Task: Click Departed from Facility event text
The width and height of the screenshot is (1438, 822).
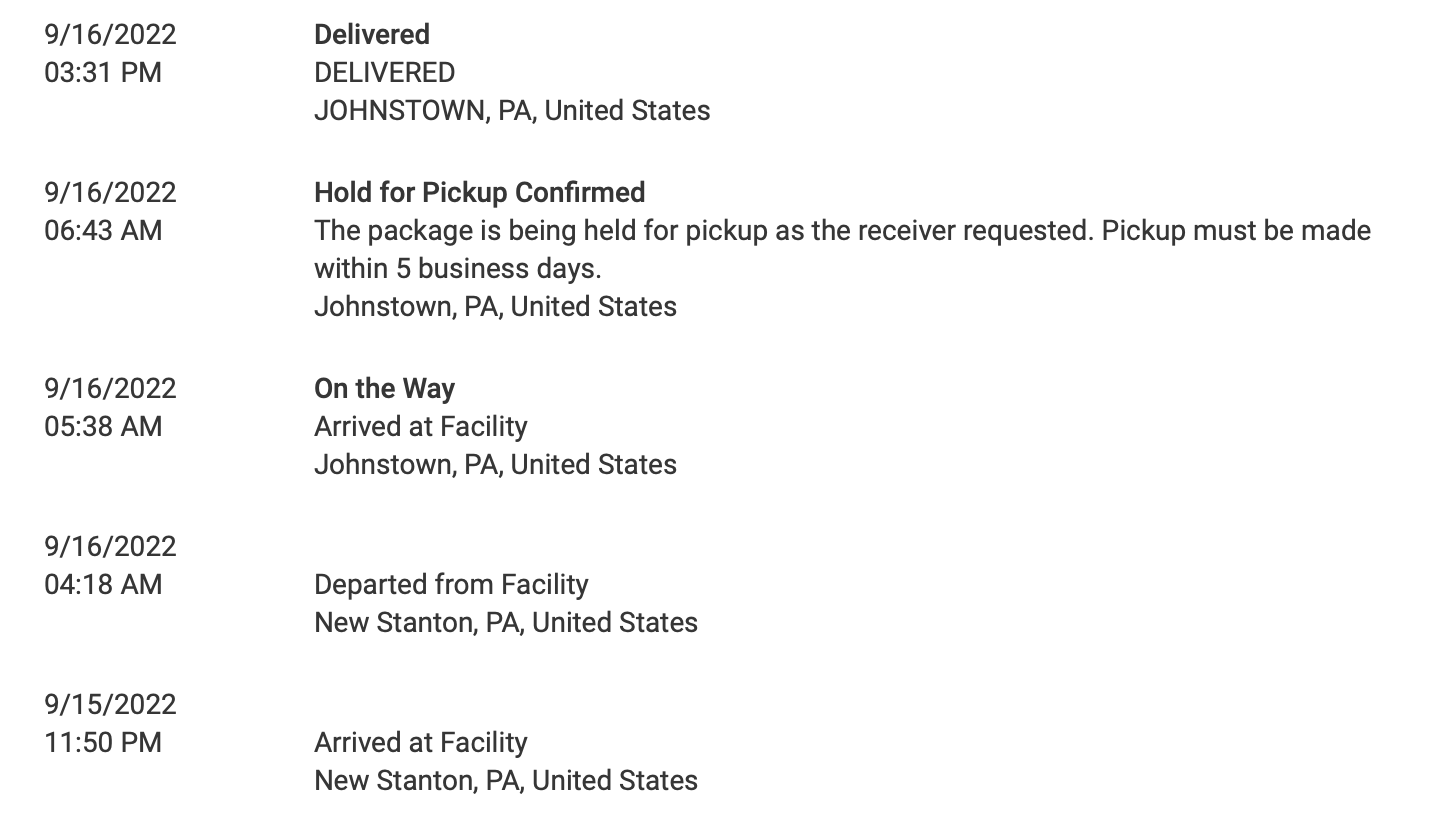Action: [451, 584]
